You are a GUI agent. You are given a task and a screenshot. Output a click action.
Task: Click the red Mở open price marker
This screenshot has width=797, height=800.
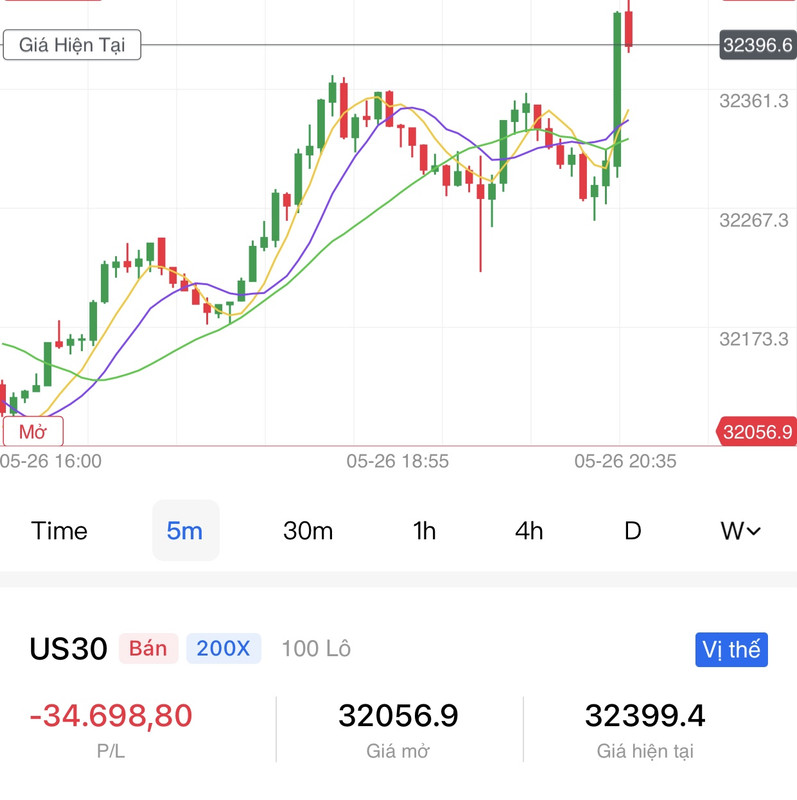point(33,432)
